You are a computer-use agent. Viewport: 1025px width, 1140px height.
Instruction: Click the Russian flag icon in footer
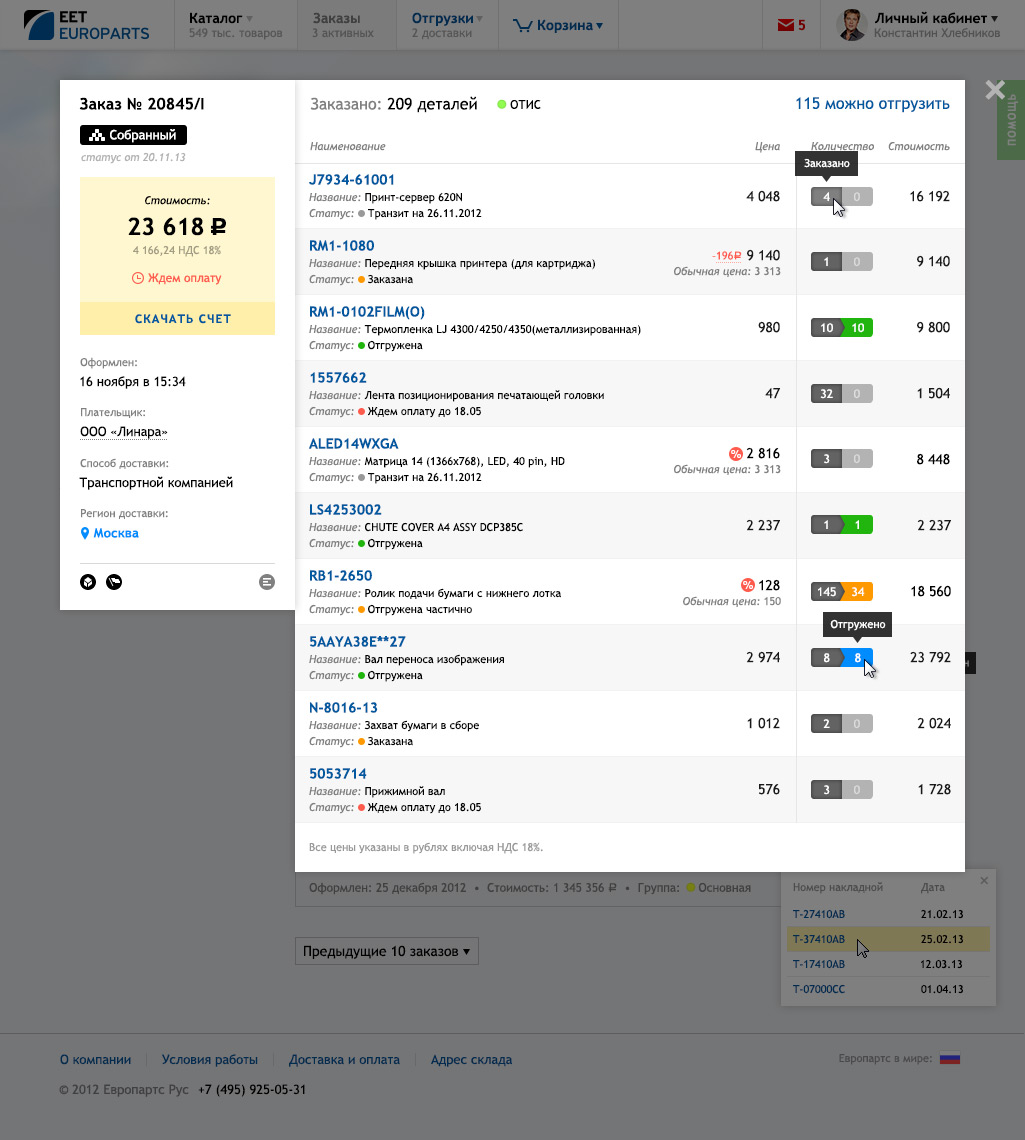[x=949, y=1059]
